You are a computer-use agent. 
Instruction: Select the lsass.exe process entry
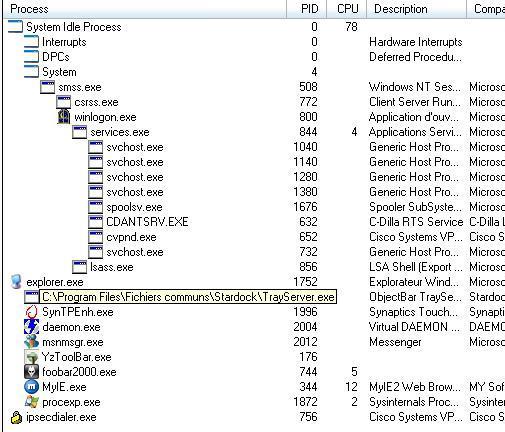(x=112, y=267)
